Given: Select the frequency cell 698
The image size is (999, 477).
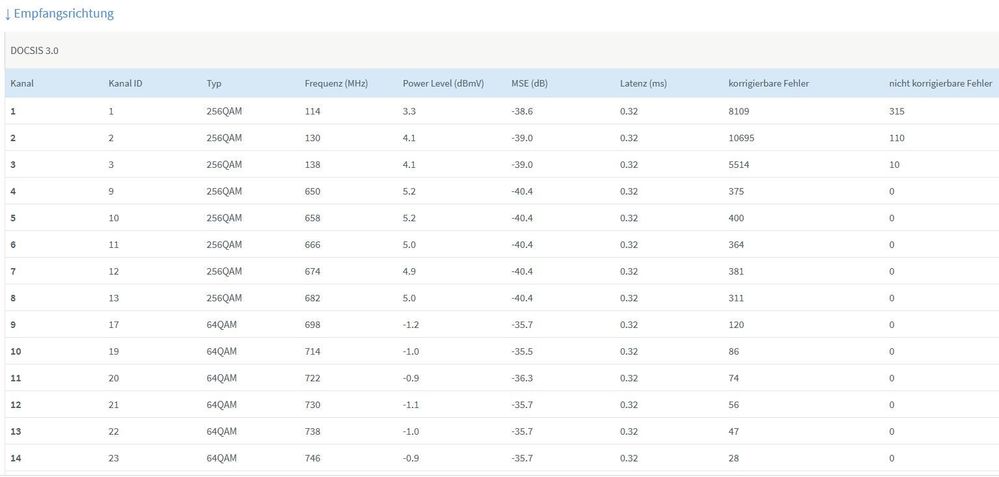Looking at the screenshot, I should click(x=313, y=325).
